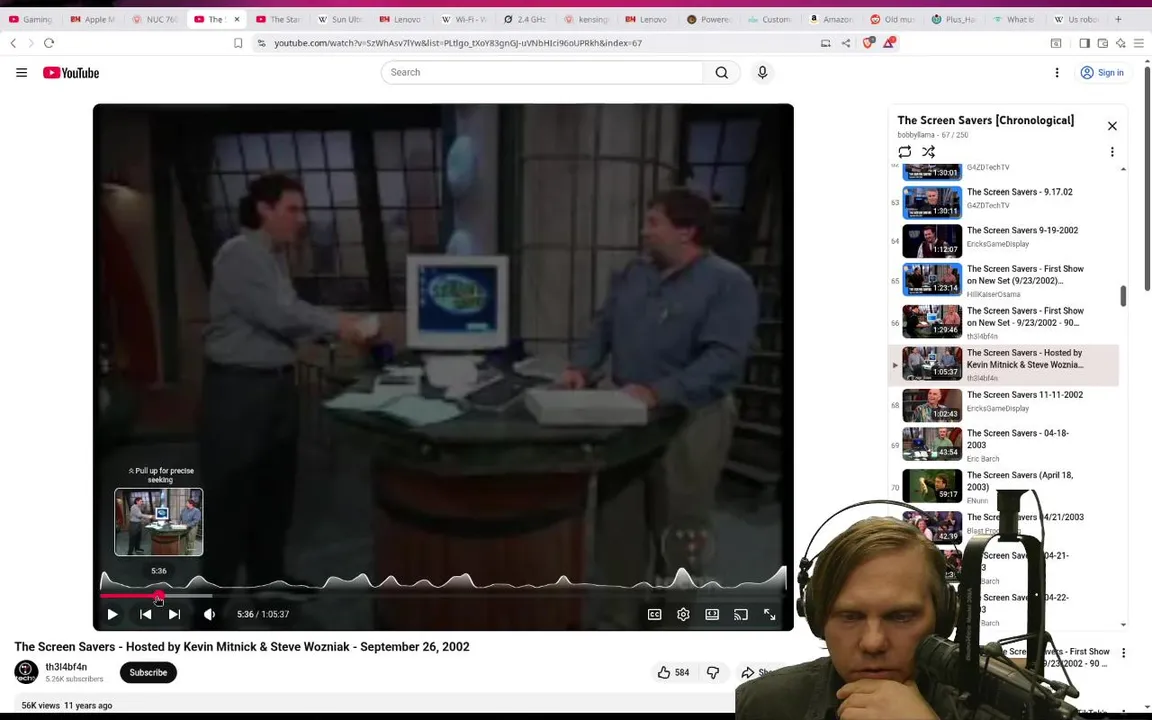Play The Screen Savers 9-19-2002

[1023, 230]
